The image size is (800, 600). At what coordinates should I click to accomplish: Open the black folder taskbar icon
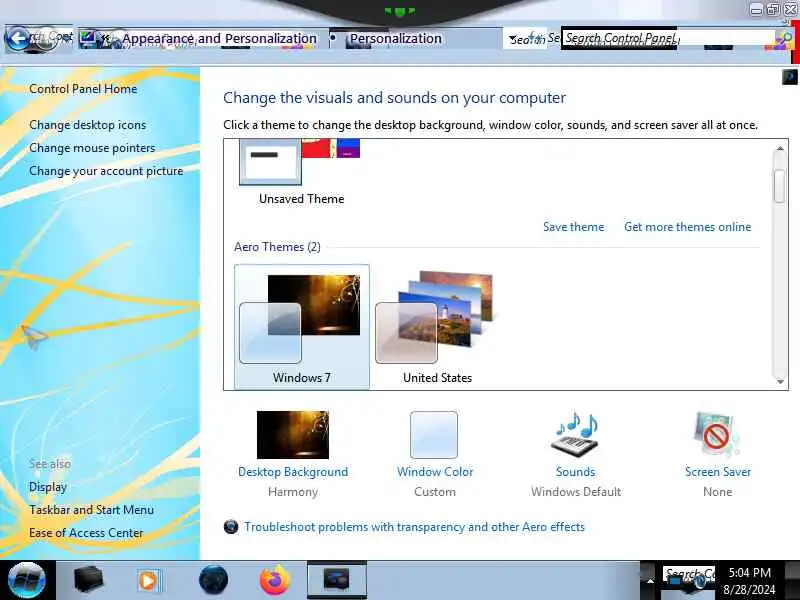(x=88, y=580)
